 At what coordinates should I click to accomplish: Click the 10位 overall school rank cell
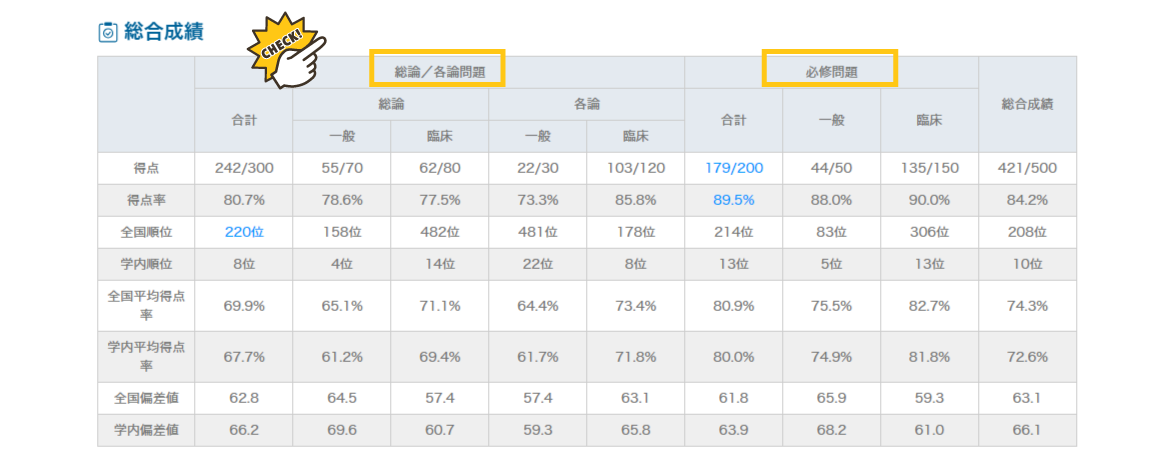point(1027,265)
